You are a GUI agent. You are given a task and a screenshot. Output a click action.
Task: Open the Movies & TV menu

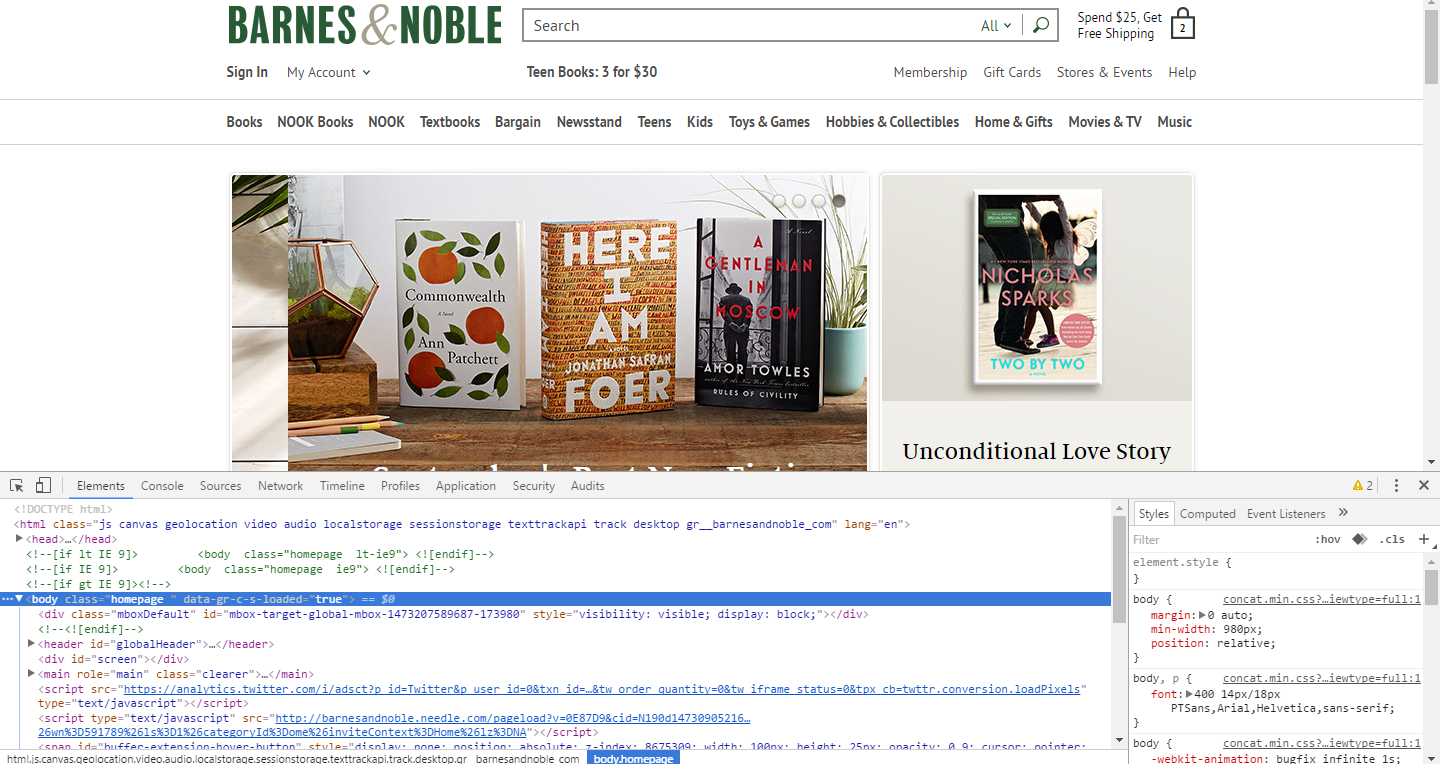pyautogui.click(x=1104, y=122)
